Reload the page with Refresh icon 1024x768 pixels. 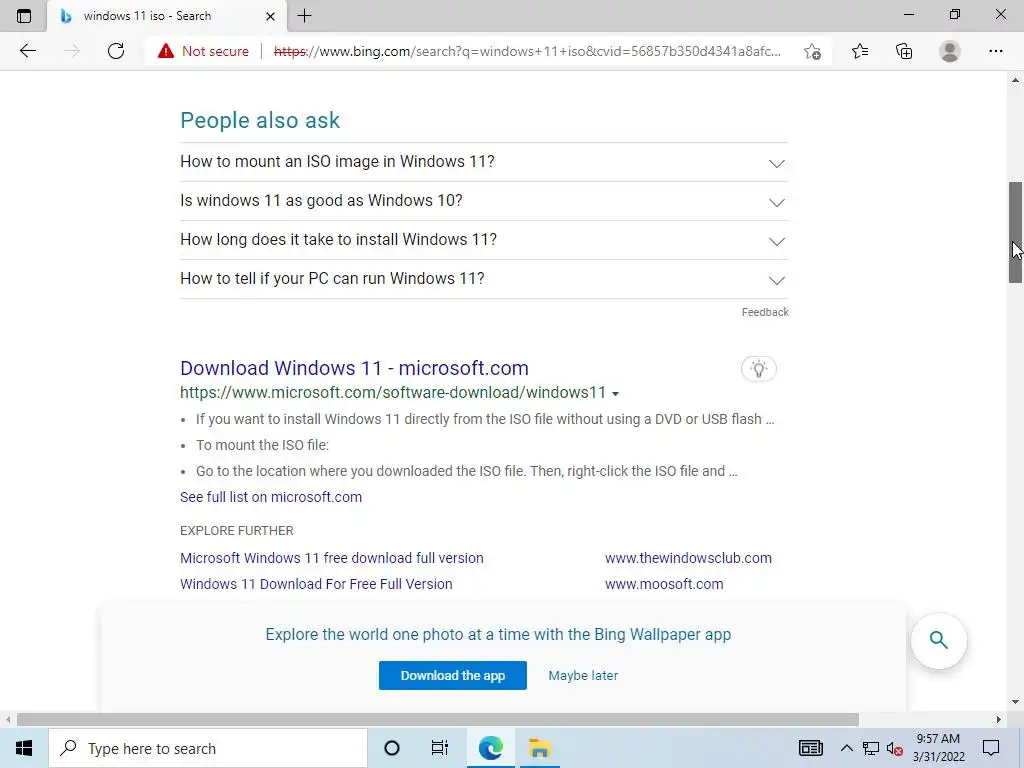pos(116,51)
